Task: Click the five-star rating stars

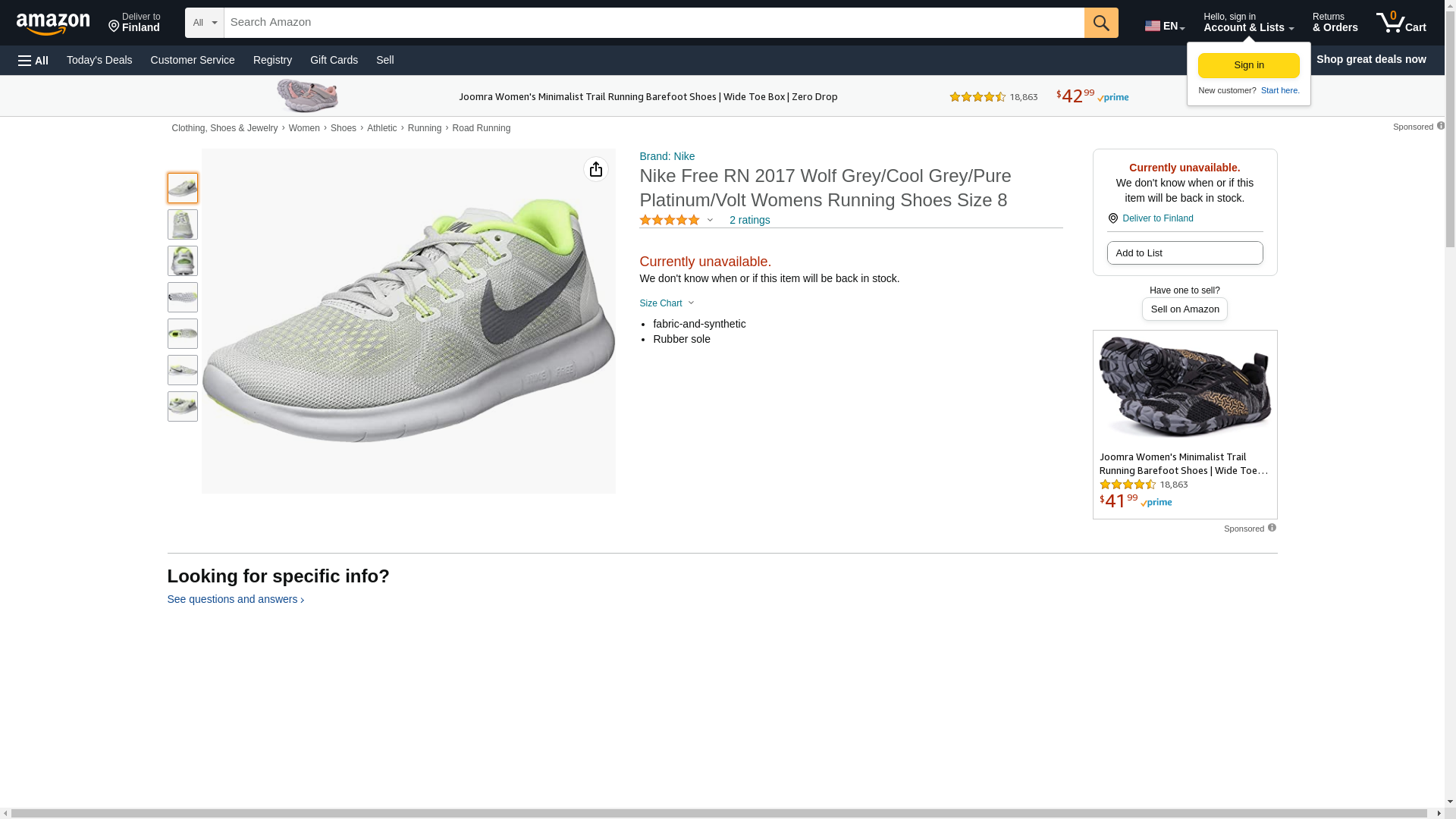Action: pyautogui.click(x=670, y=220)
